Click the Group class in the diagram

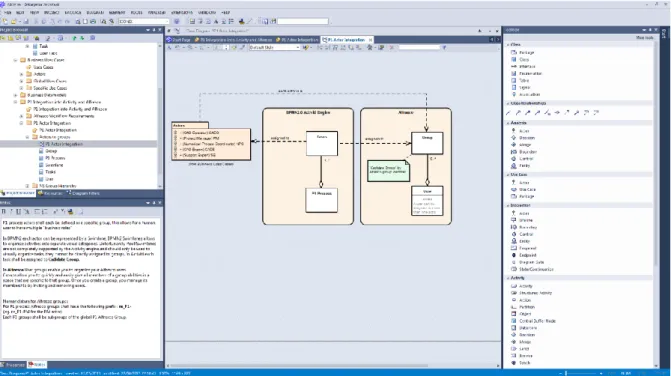[x=427, y=143]
